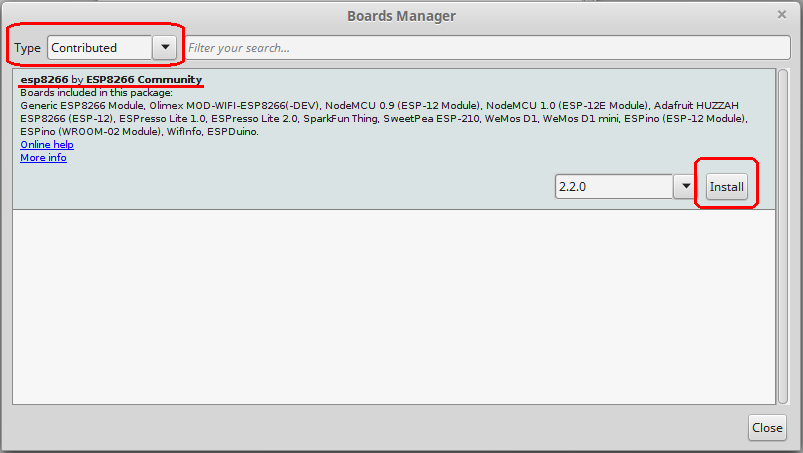Open the Type dropdown arrow

pyautogui.click(x=164, y=48)
